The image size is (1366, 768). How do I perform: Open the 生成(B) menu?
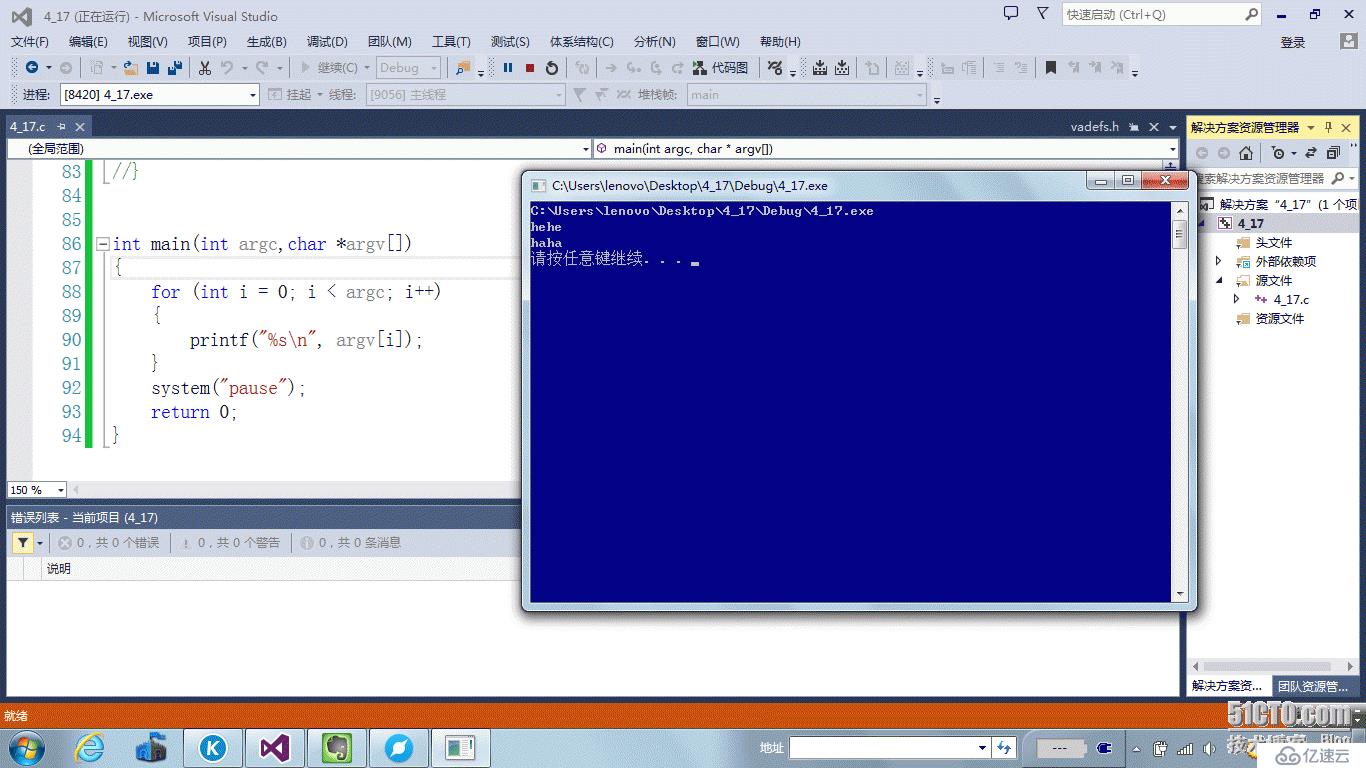[266, 41]
